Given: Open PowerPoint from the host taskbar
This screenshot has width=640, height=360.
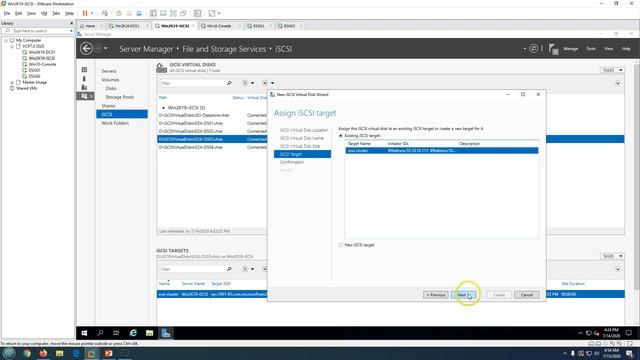Looking at the screenshot, I should (108, 353).
